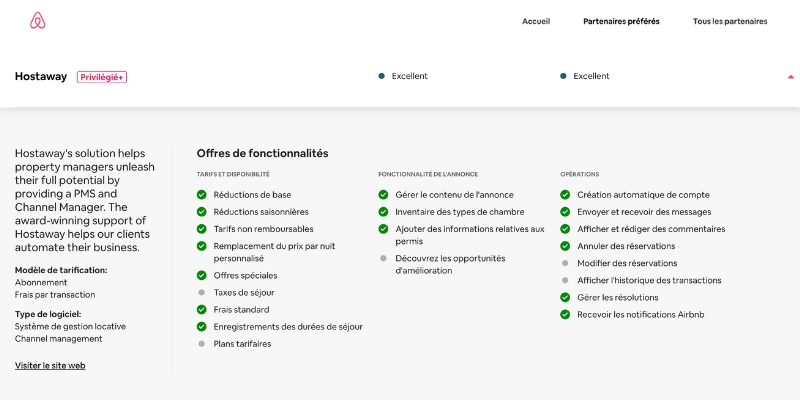Click grey dot for Découvrez les opportunités d'amélioration
This screenshot has width=800, height=400.
pyautogui.click(x=383, y=258)
